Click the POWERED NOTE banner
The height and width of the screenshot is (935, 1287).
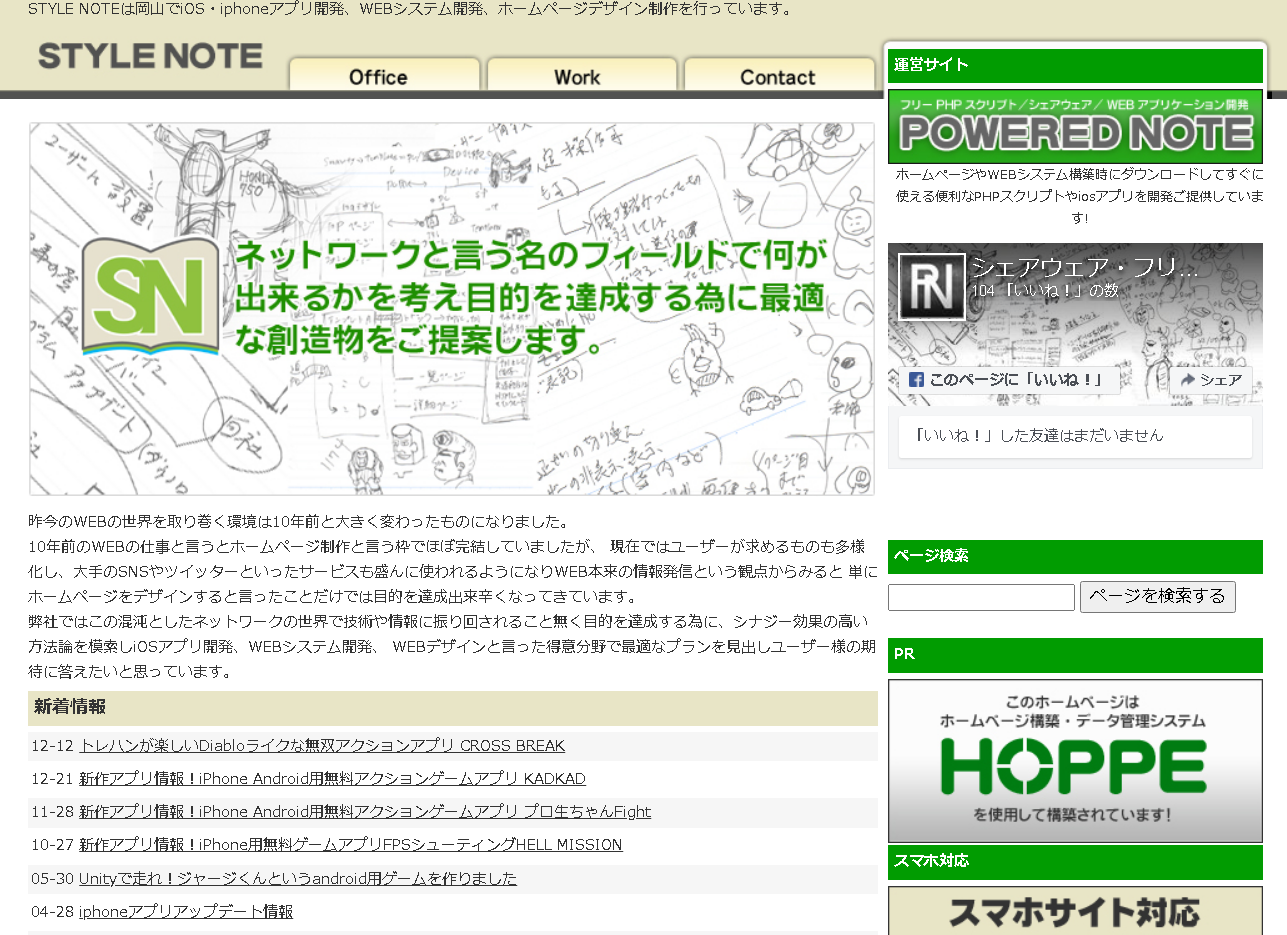tap(1075, 127)
